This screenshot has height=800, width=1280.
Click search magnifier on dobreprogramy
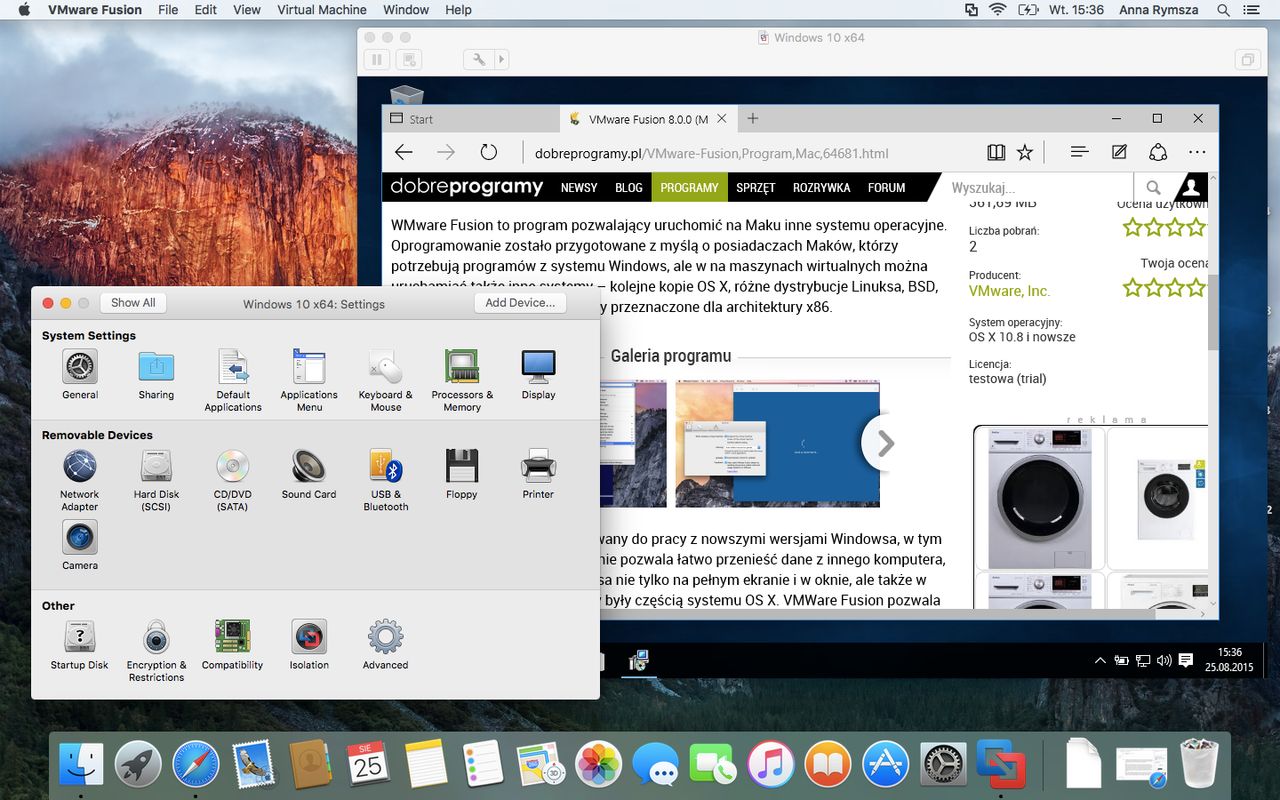(x=1153, y=187)
